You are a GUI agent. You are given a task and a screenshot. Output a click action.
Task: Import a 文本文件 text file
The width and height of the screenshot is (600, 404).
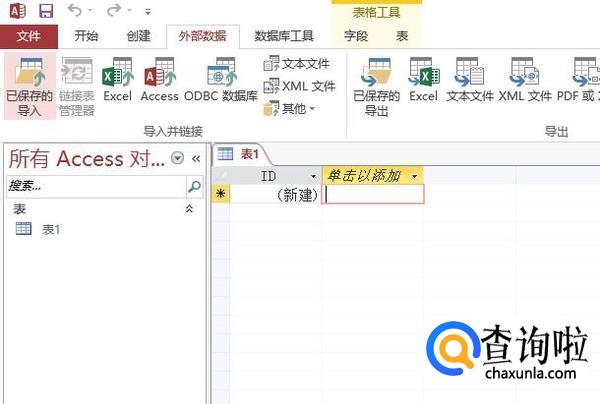pos(297,64)
